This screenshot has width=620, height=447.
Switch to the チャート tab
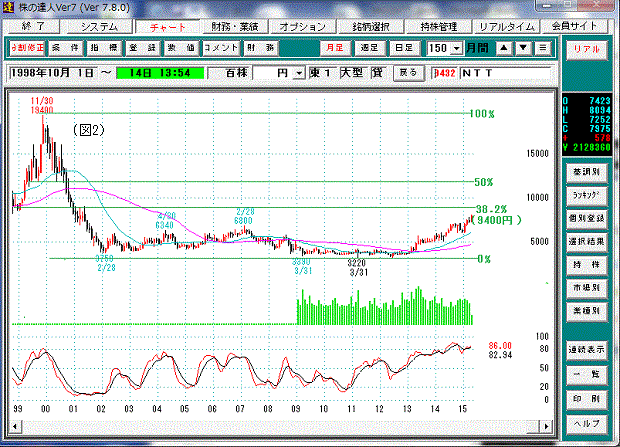click(x=168, y=27)
